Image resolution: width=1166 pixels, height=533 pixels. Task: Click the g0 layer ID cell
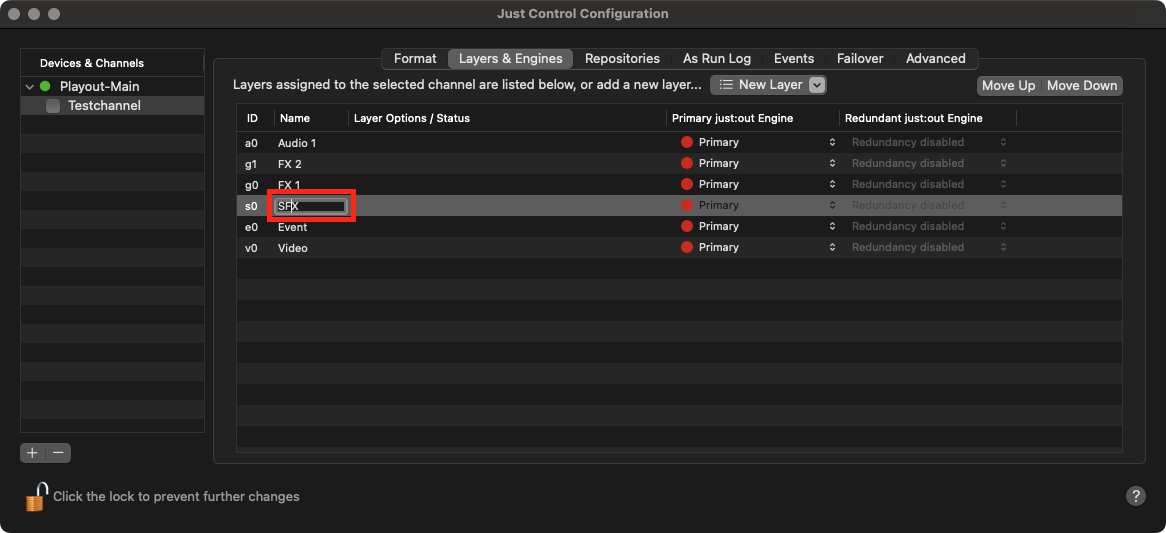251,184
